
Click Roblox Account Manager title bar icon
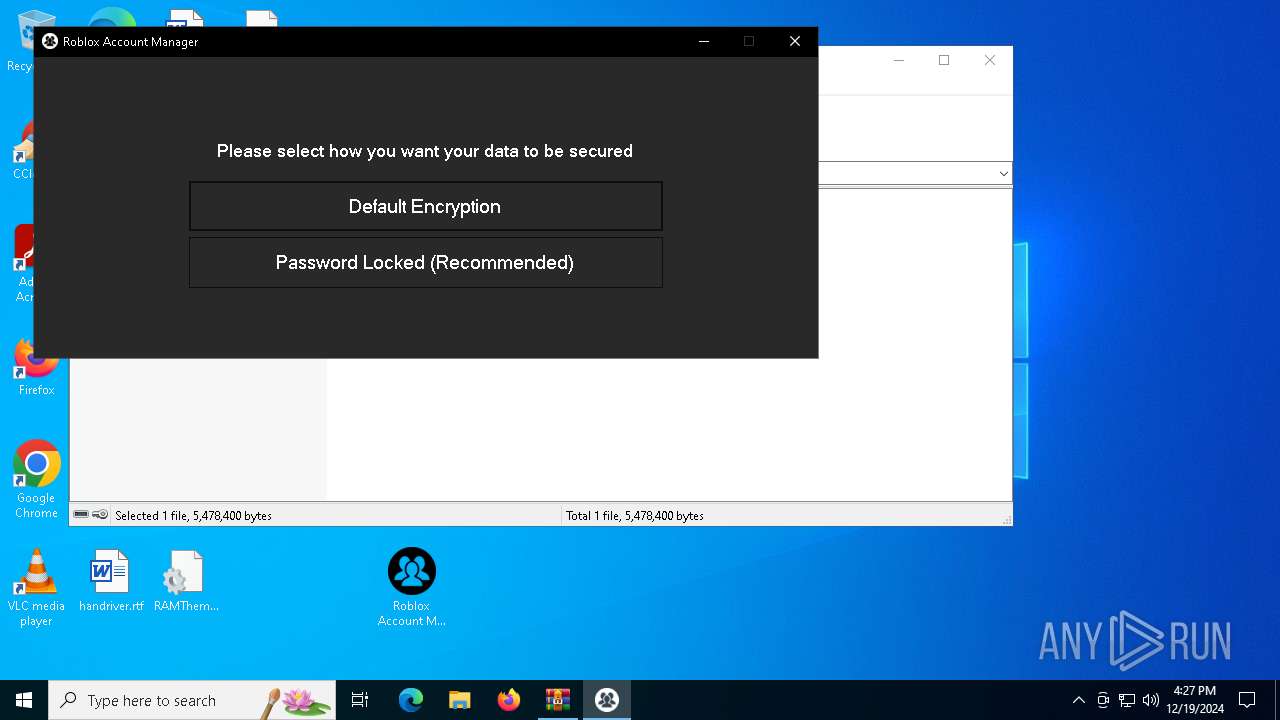click(50, 41)
